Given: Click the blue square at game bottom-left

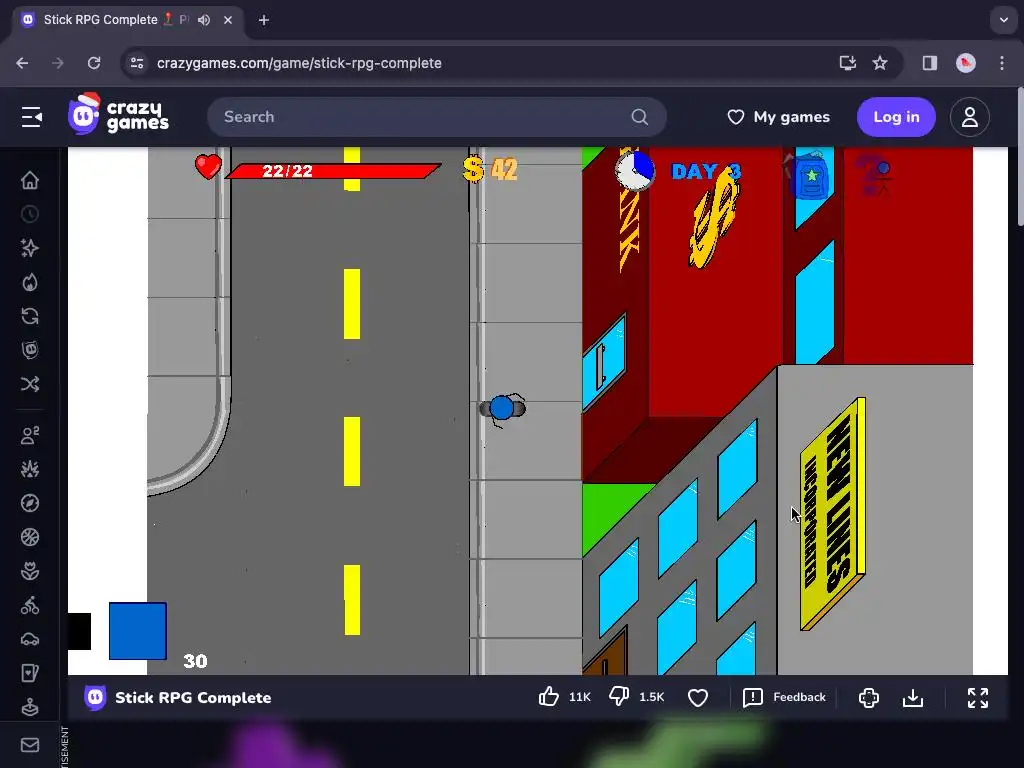Looking at the screenshot, I should pyautogui.click(x=138, y=631).
